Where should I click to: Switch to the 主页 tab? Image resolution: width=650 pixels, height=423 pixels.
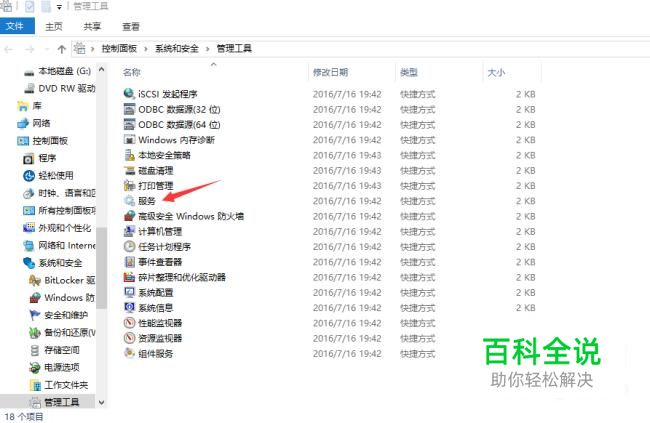click(54, 27)
